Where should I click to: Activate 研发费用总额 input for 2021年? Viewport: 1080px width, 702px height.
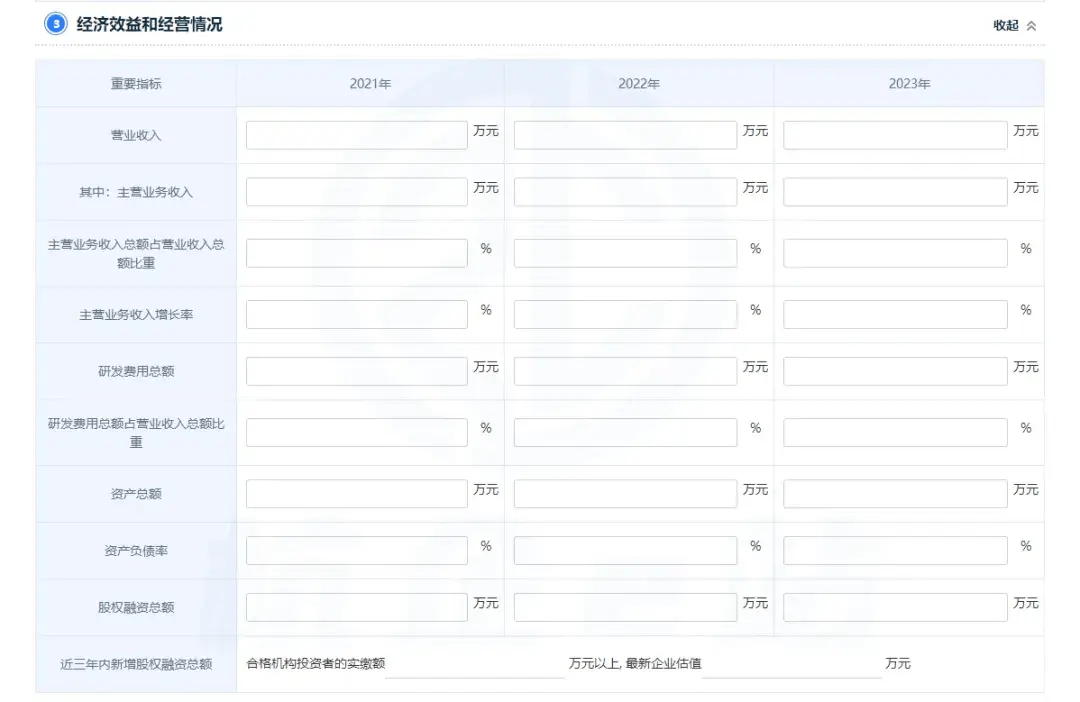point(357,371)
